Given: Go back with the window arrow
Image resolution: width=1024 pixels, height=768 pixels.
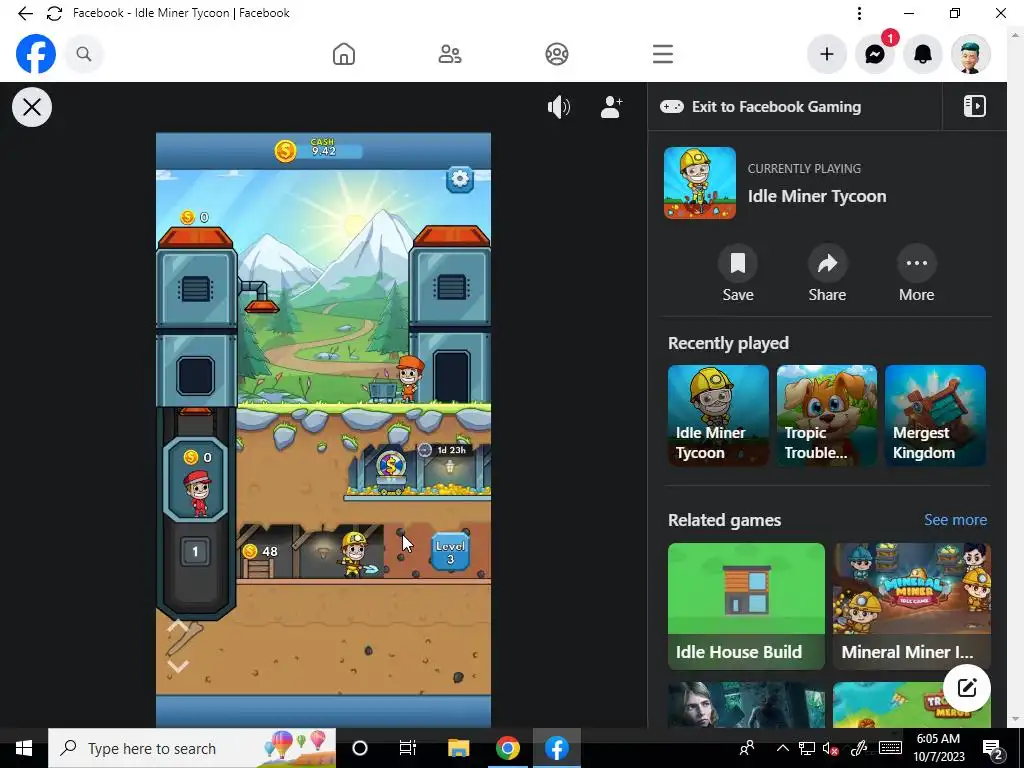Looking at the screenshot, I should point(25,13).
